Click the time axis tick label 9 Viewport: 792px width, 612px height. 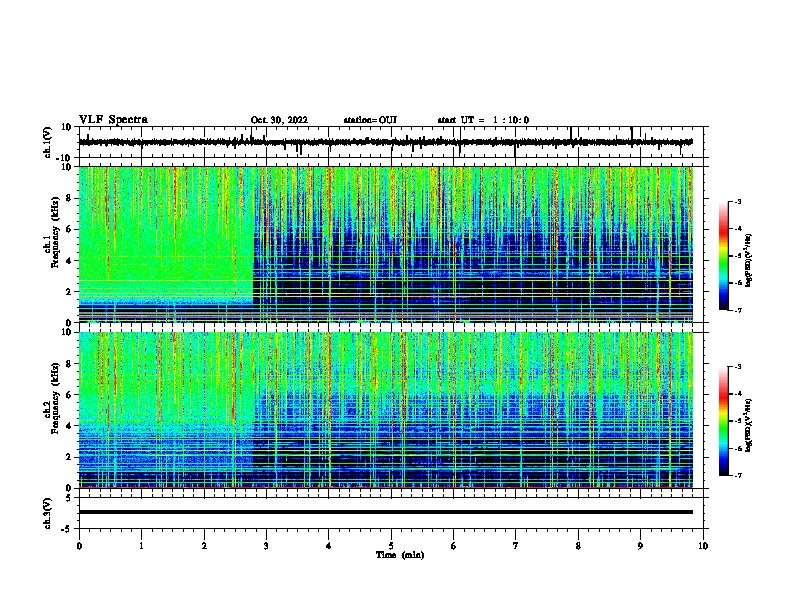[x=640, y=546]
